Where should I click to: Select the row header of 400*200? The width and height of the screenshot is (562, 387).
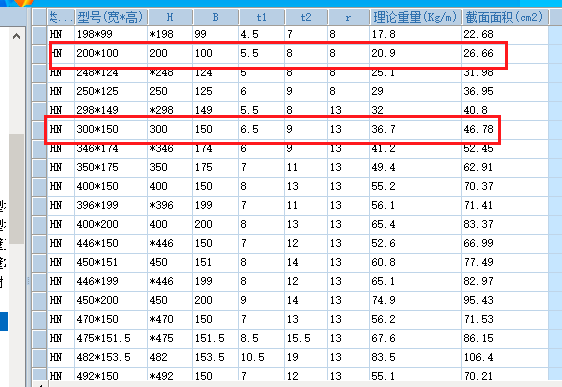pyautogui.click(x=39, y=224)
